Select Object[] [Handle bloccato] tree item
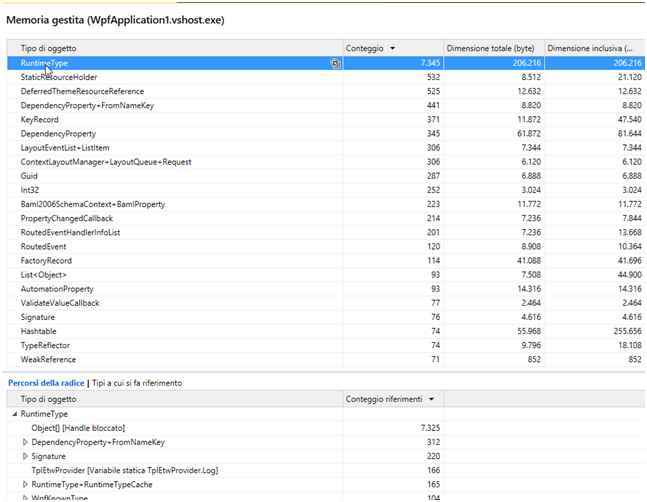The image size is (647, 502). 78,428
